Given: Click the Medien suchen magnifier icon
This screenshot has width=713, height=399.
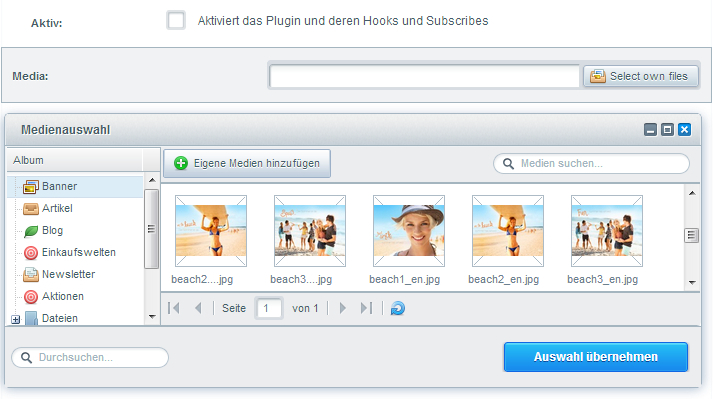Looking at the screenshot, I should pyautogui.click(x=508, y=164).
